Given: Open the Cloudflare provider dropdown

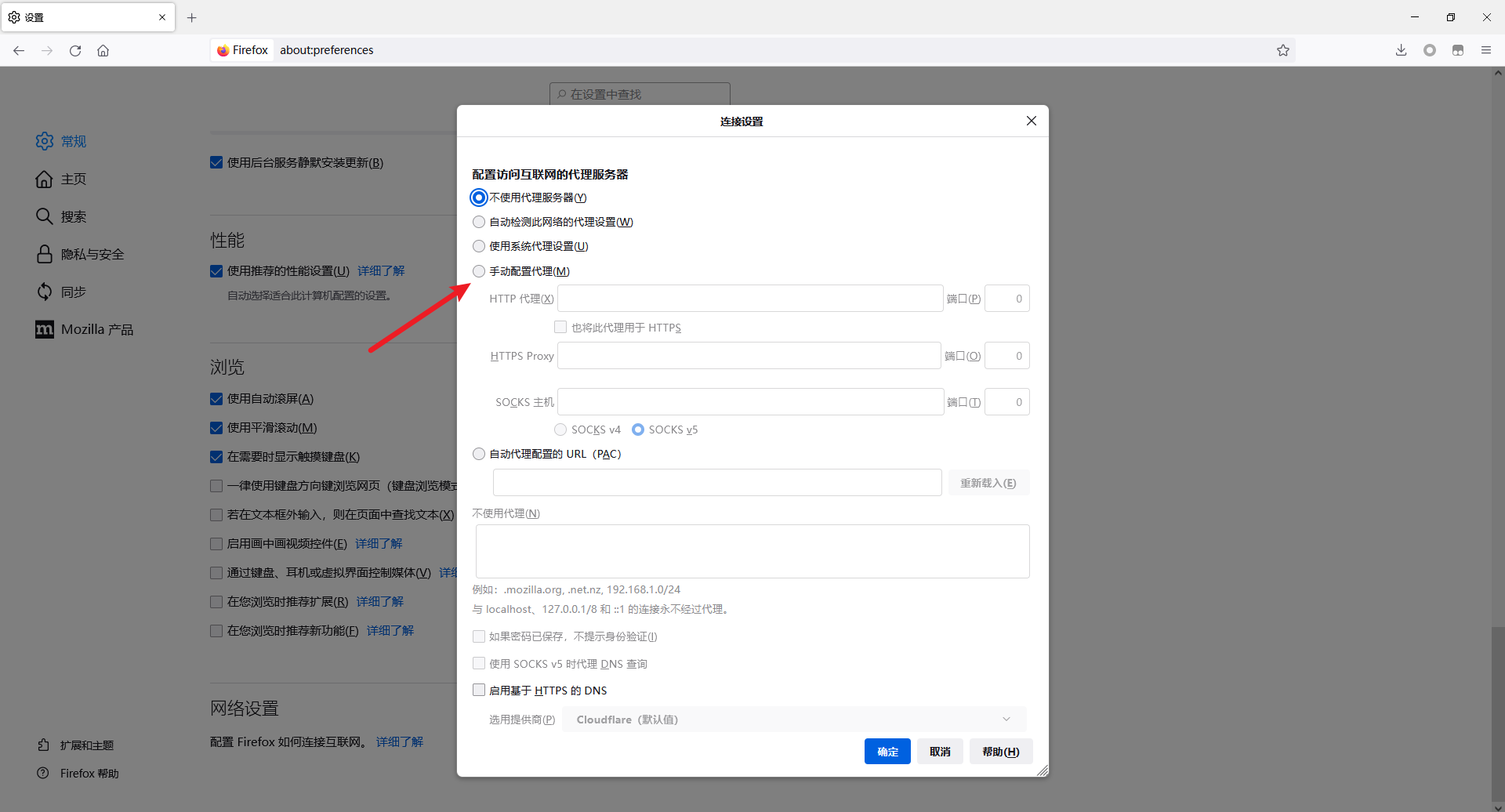Looking at the screenshot, I should [x=794, y=720].
